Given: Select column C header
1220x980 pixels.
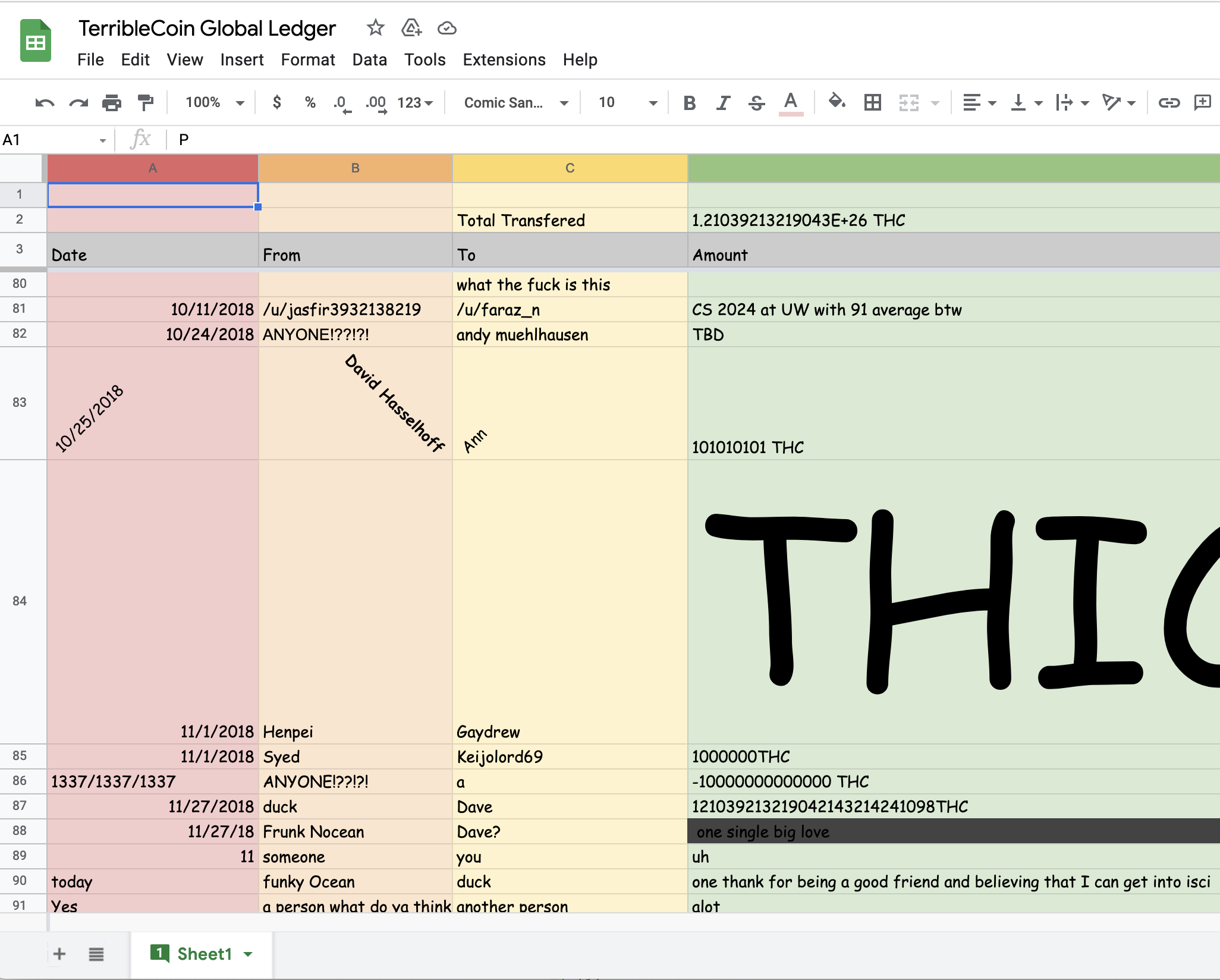Looking at the screenshot, I should click(x=570, y=168).
